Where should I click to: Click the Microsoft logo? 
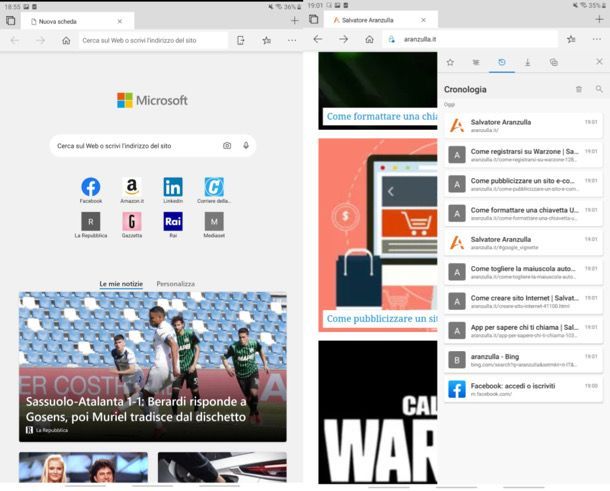click(x=152, y=100)
